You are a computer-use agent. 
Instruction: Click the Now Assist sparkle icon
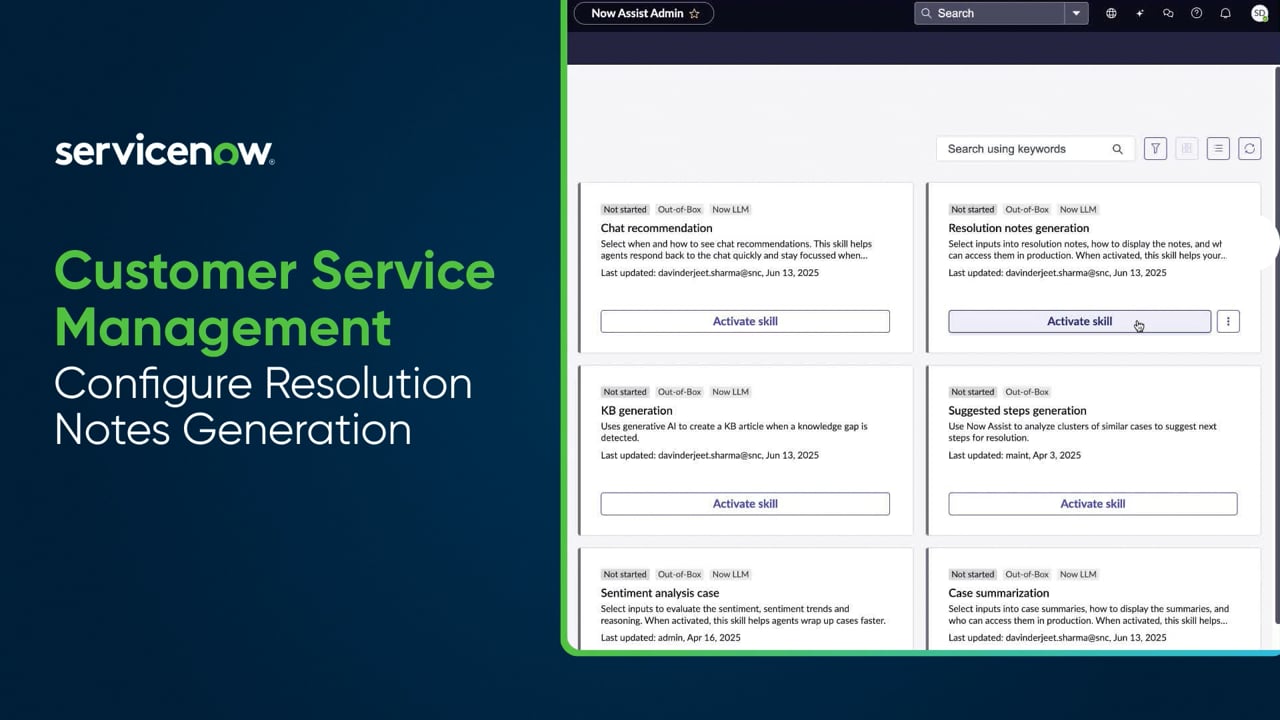pos(1140,13)
